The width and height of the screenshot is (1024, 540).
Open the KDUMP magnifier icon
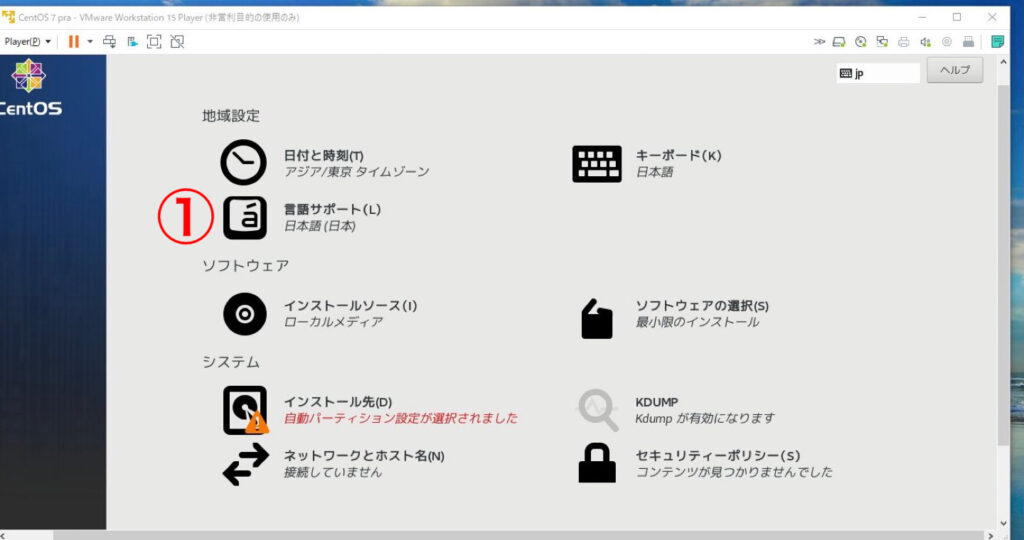(x=597, y=409)
